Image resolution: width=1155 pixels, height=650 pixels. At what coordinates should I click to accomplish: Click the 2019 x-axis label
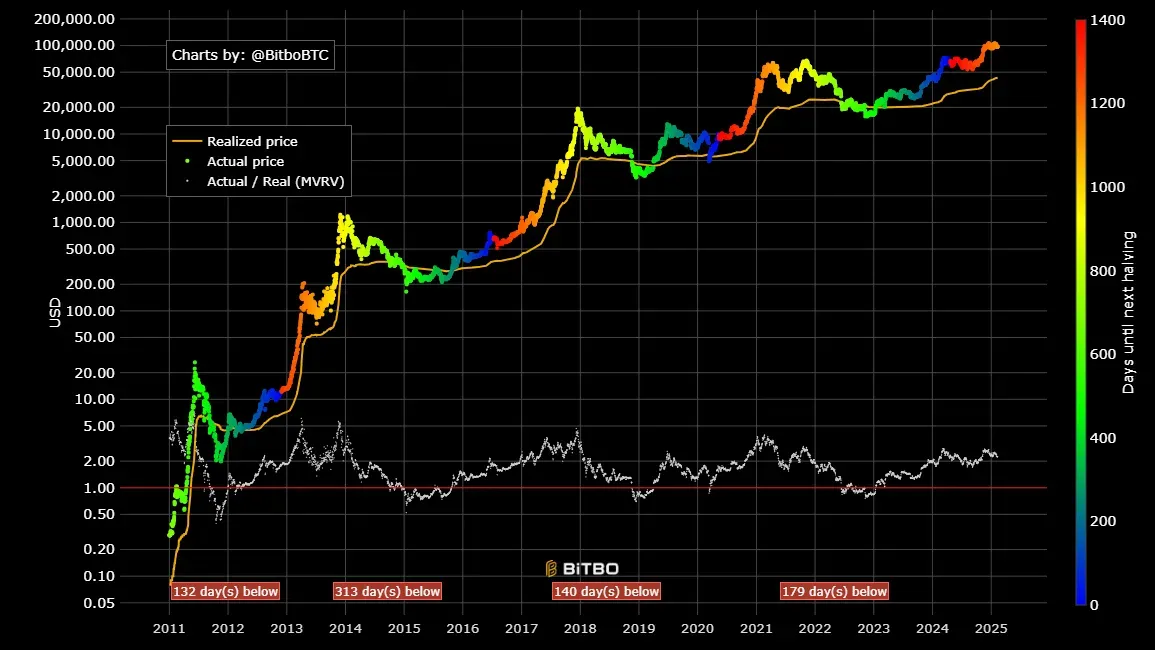(639, 629)
